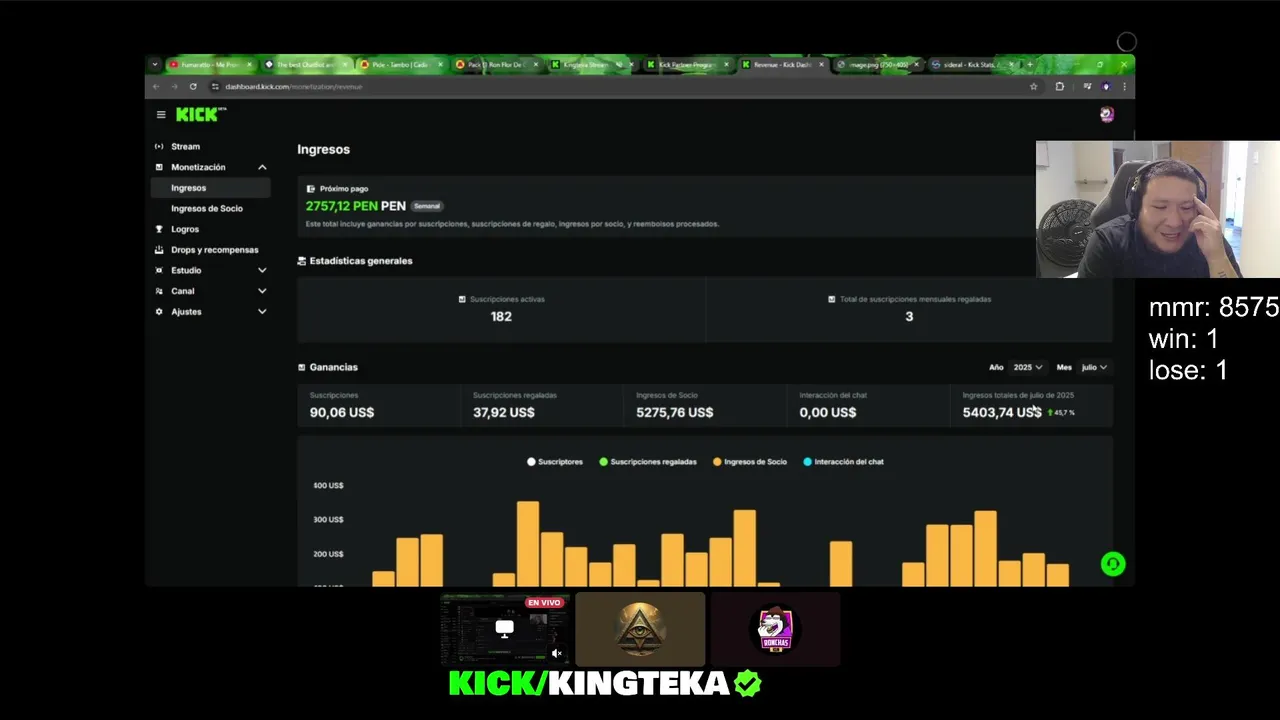Click the tallest orange bar in the earnings chart
Image resolution: width=1280 pixels, height=720 pixels.
coord(528,544)
